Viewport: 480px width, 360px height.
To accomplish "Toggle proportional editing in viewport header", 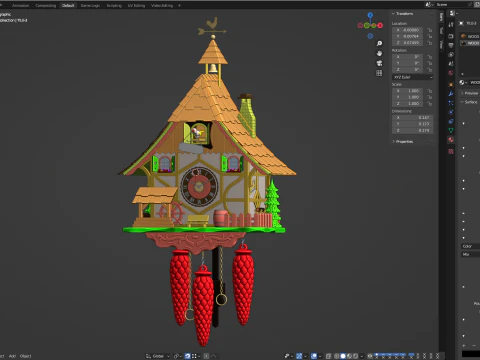I will click(x=206, y=356).
